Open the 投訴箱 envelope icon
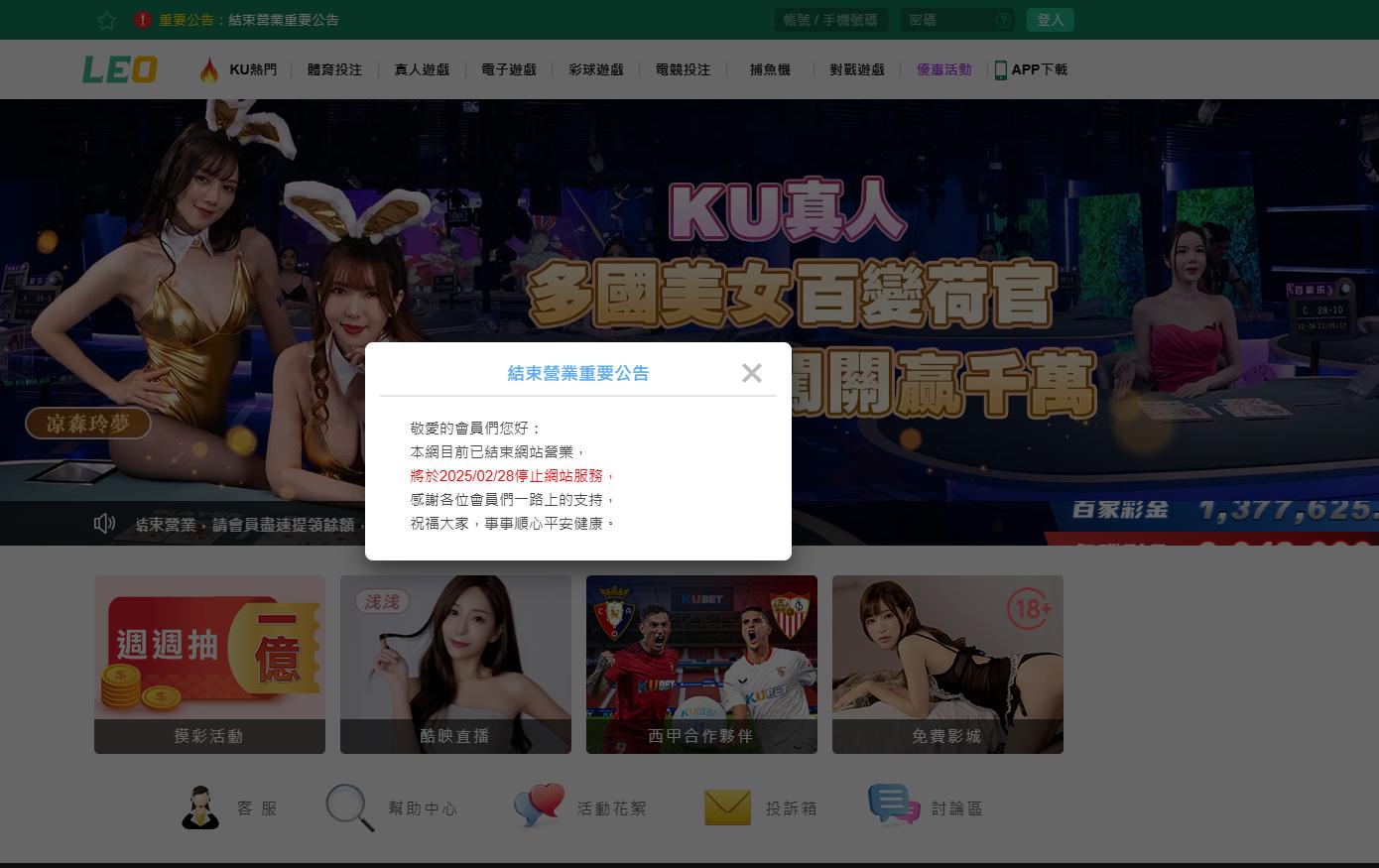 (727, 806)
